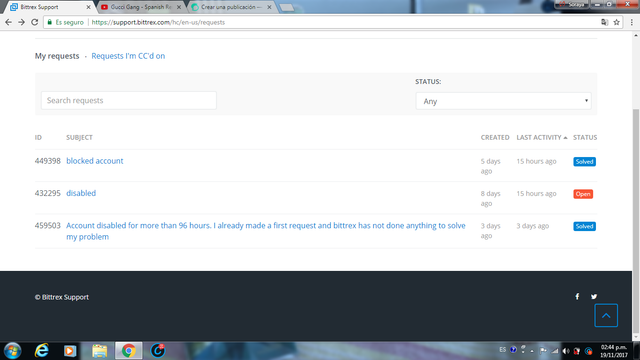Open the disabled request
Image resolution: width=640 pixels, height=360 pixels.
(81, 193)
